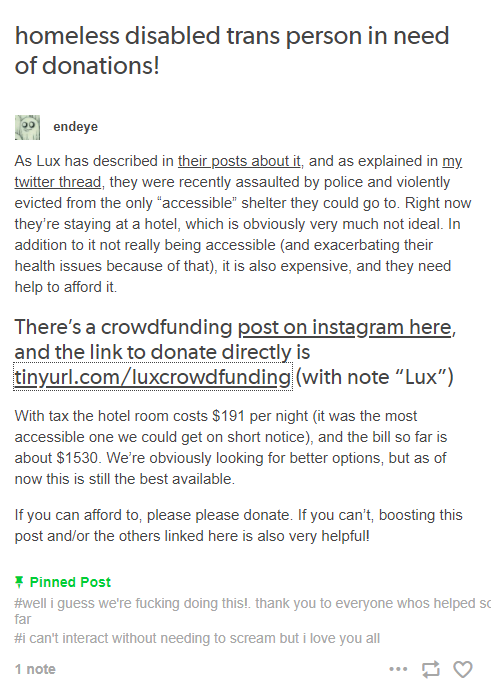Click the paragraph about hotel room costs

coord(231,447)
